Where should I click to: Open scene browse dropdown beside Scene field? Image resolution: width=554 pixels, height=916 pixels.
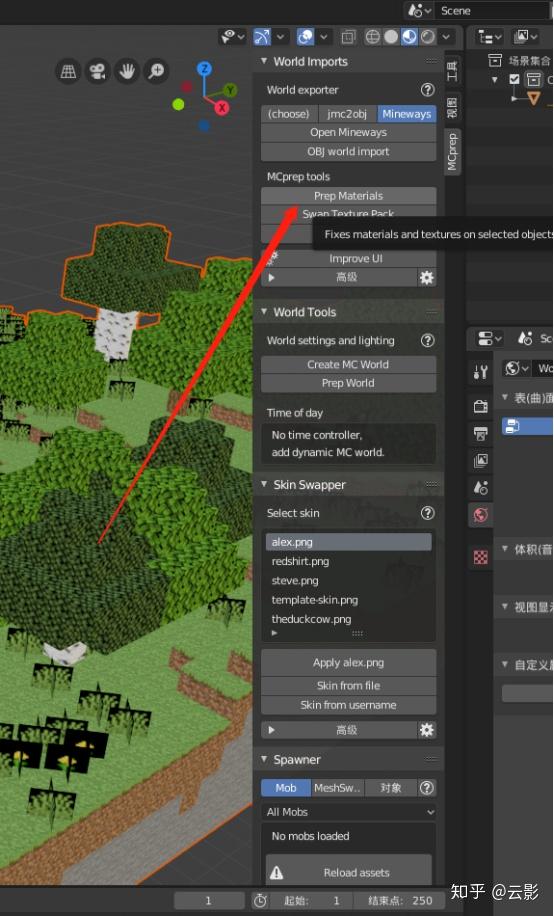[x=420, y=11]
